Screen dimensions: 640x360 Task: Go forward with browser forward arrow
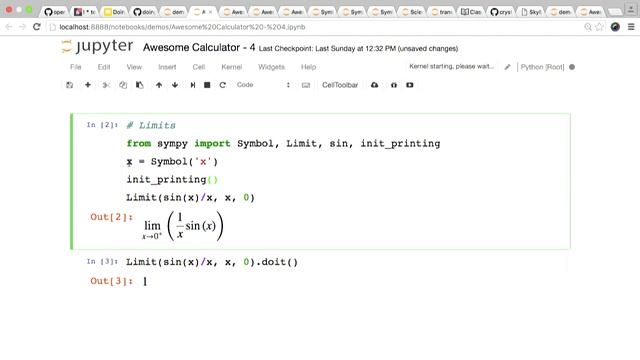pyautogui.click(x=22, y=27)
